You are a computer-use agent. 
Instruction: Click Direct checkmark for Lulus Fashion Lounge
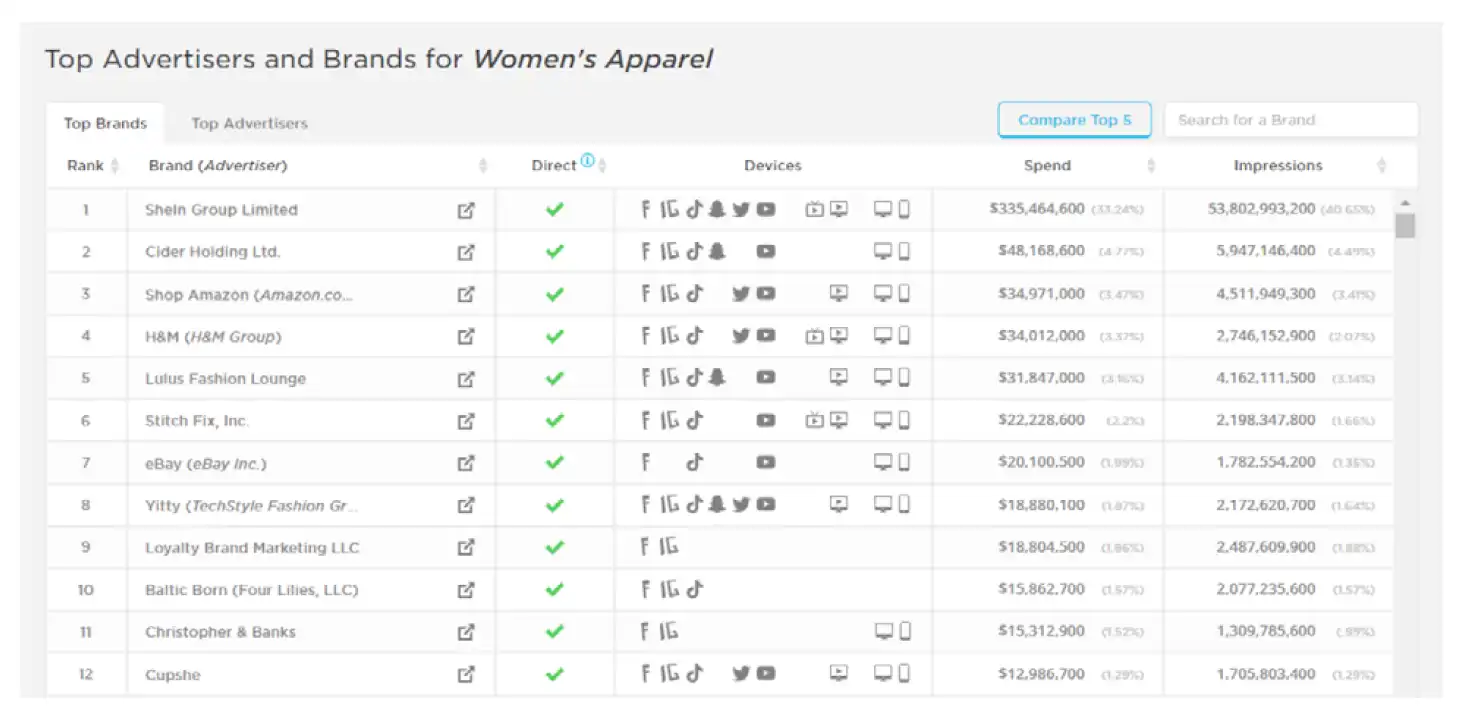tap(554, 378)
